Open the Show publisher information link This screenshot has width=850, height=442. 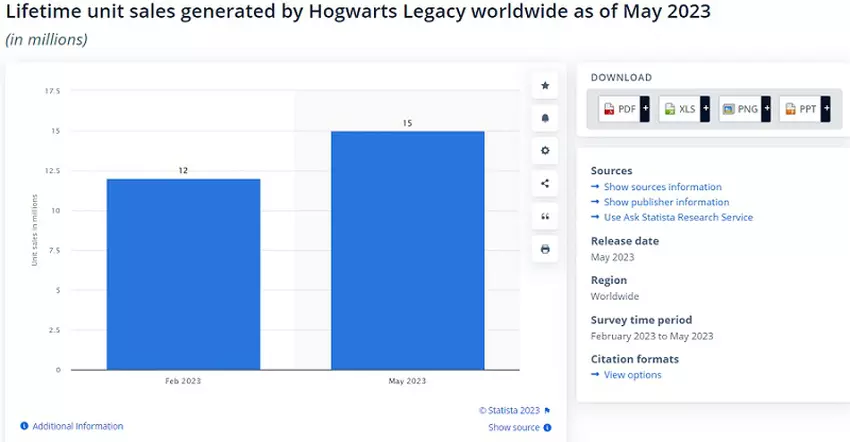click(x=666, y=202)
